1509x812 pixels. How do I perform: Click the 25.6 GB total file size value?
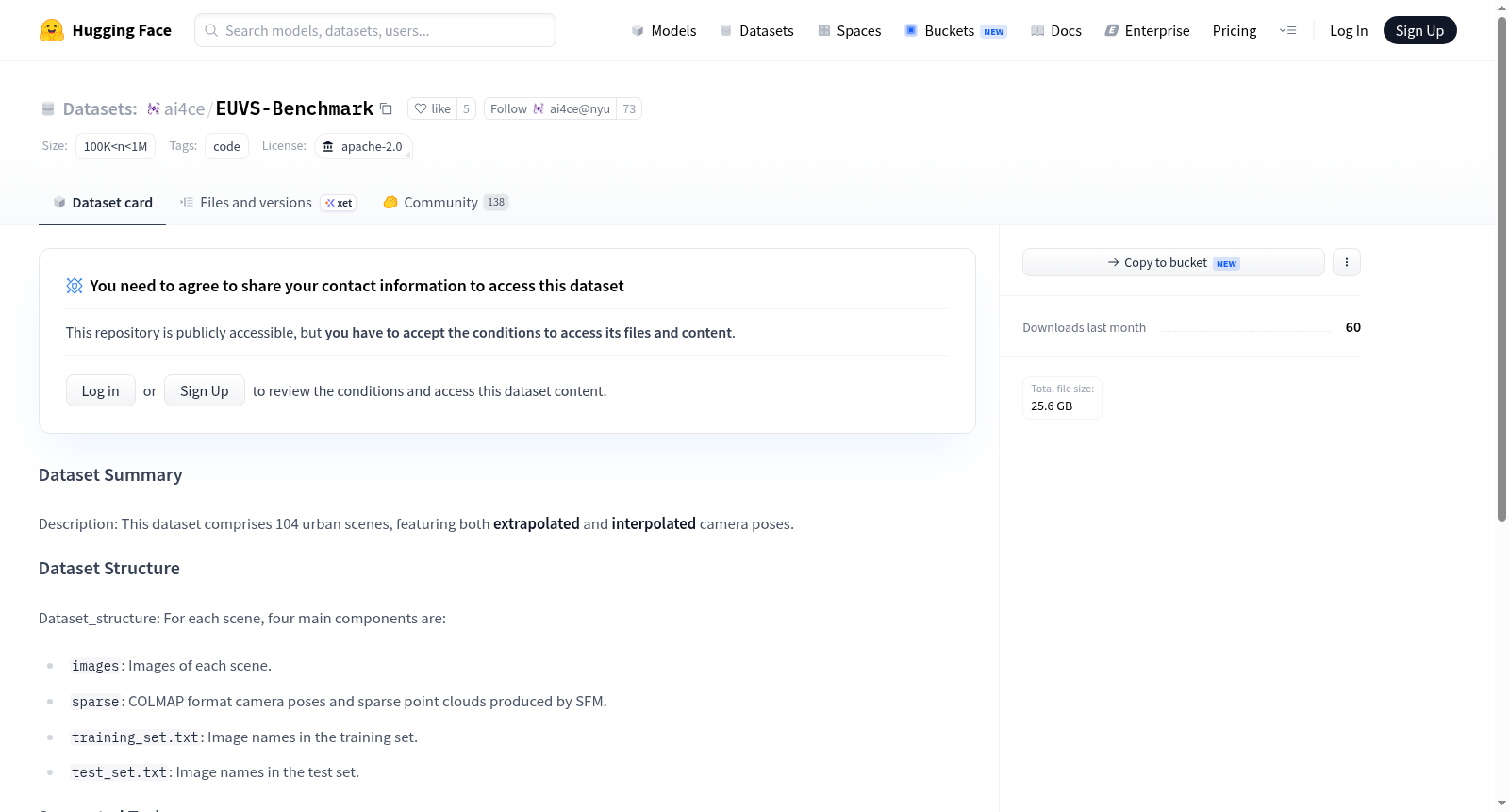click(1052, 406)
